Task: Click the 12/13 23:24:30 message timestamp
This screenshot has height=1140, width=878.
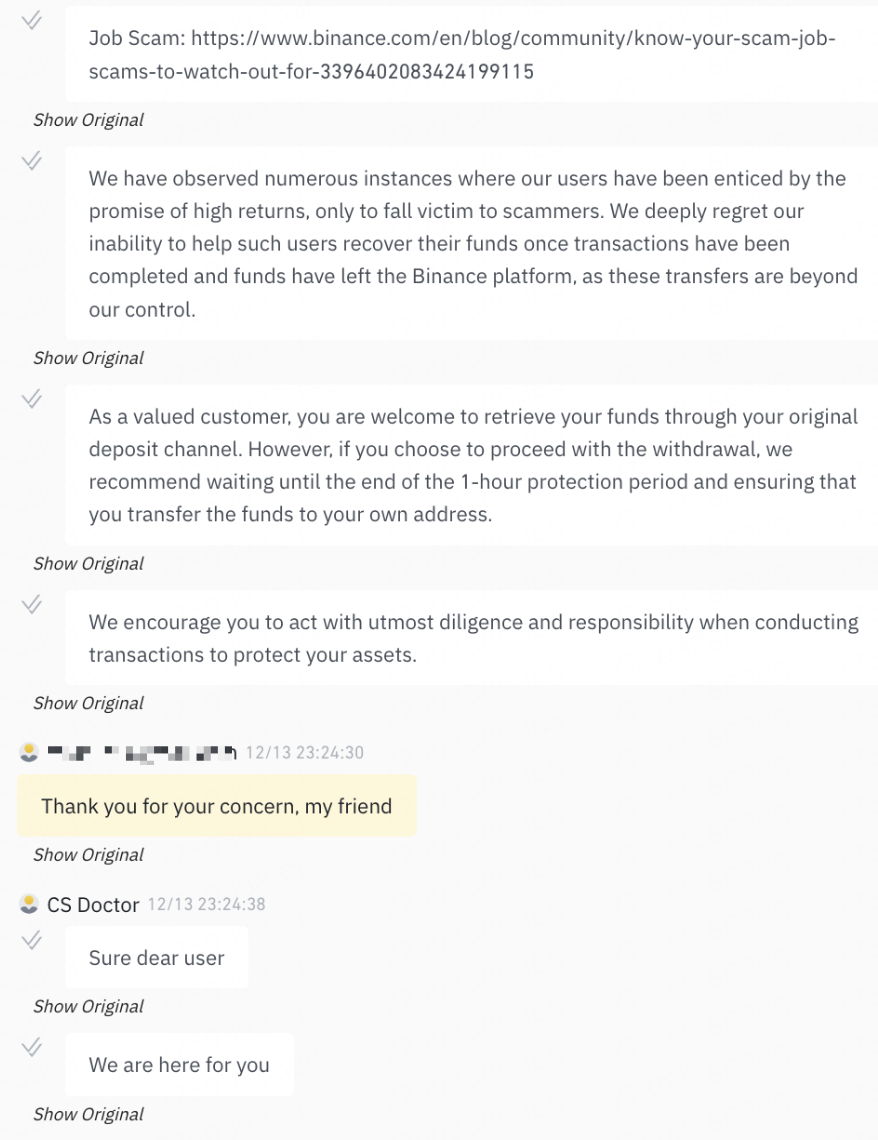Action: coord(304,752)
